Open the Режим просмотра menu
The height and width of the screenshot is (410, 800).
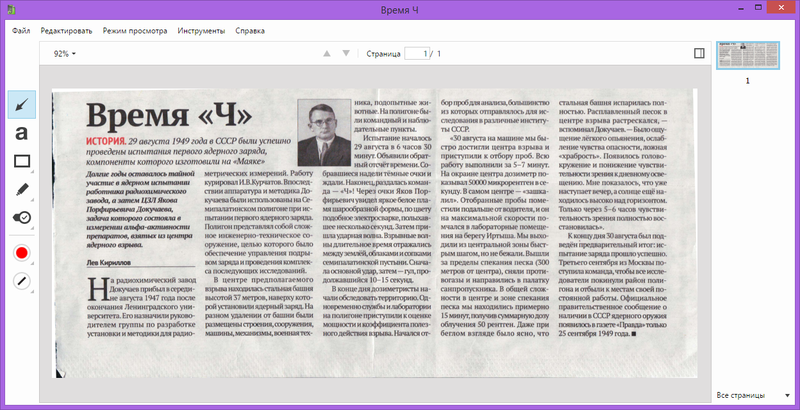point(135,31)
